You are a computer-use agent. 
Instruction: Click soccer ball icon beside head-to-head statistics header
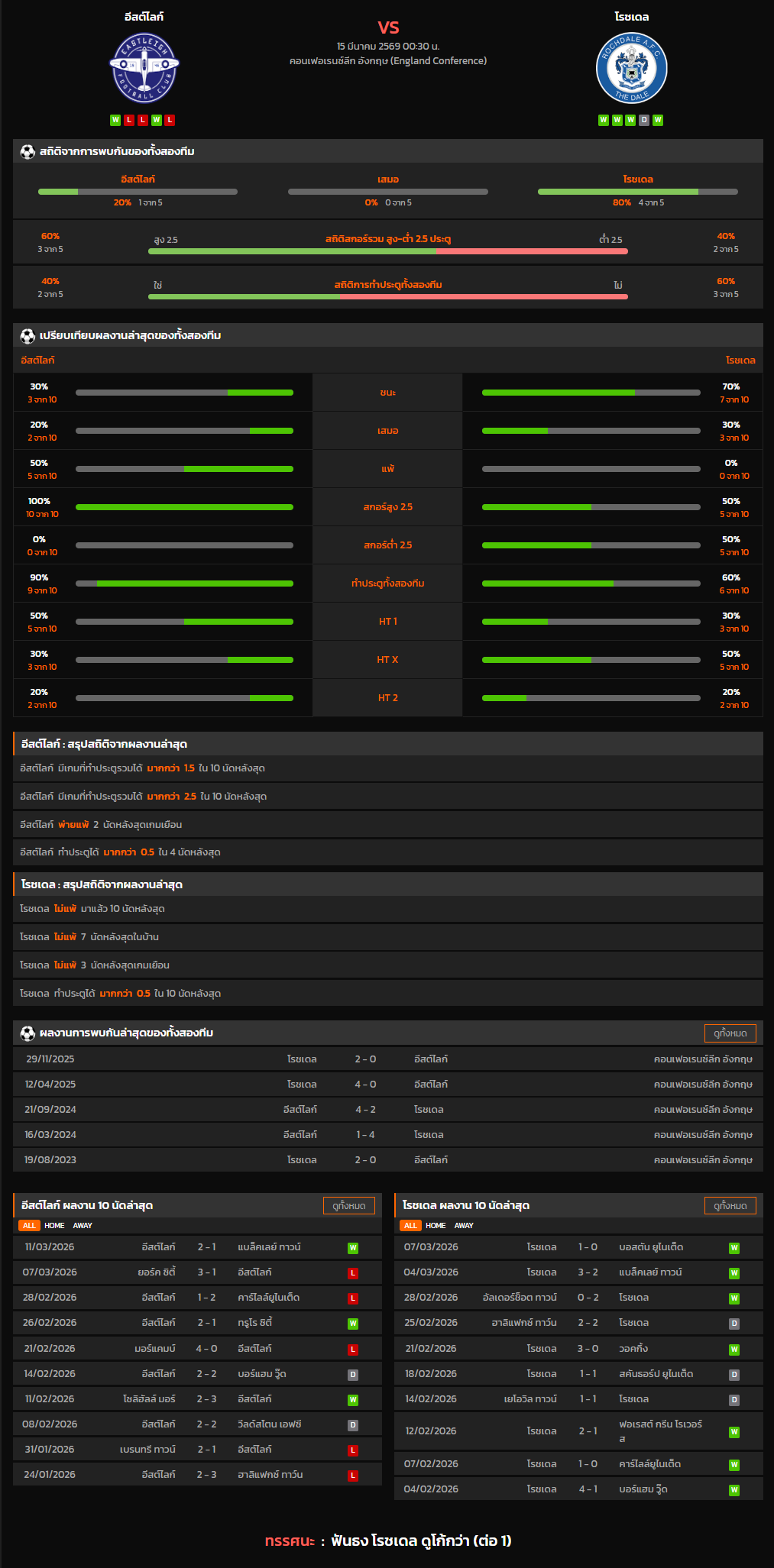28,152
